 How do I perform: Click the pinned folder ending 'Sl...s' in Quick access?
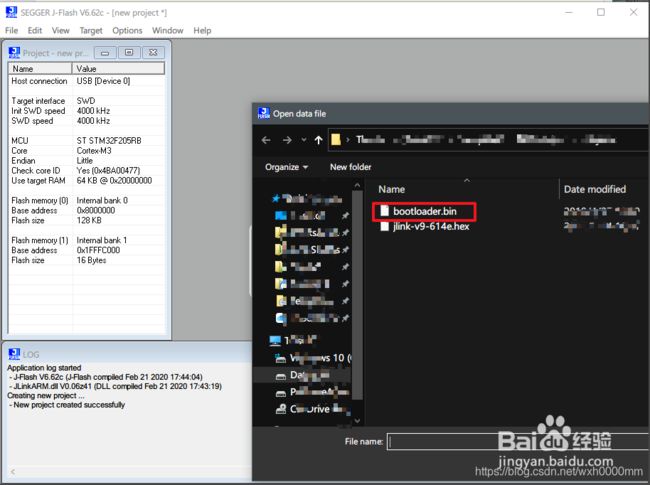312,250
